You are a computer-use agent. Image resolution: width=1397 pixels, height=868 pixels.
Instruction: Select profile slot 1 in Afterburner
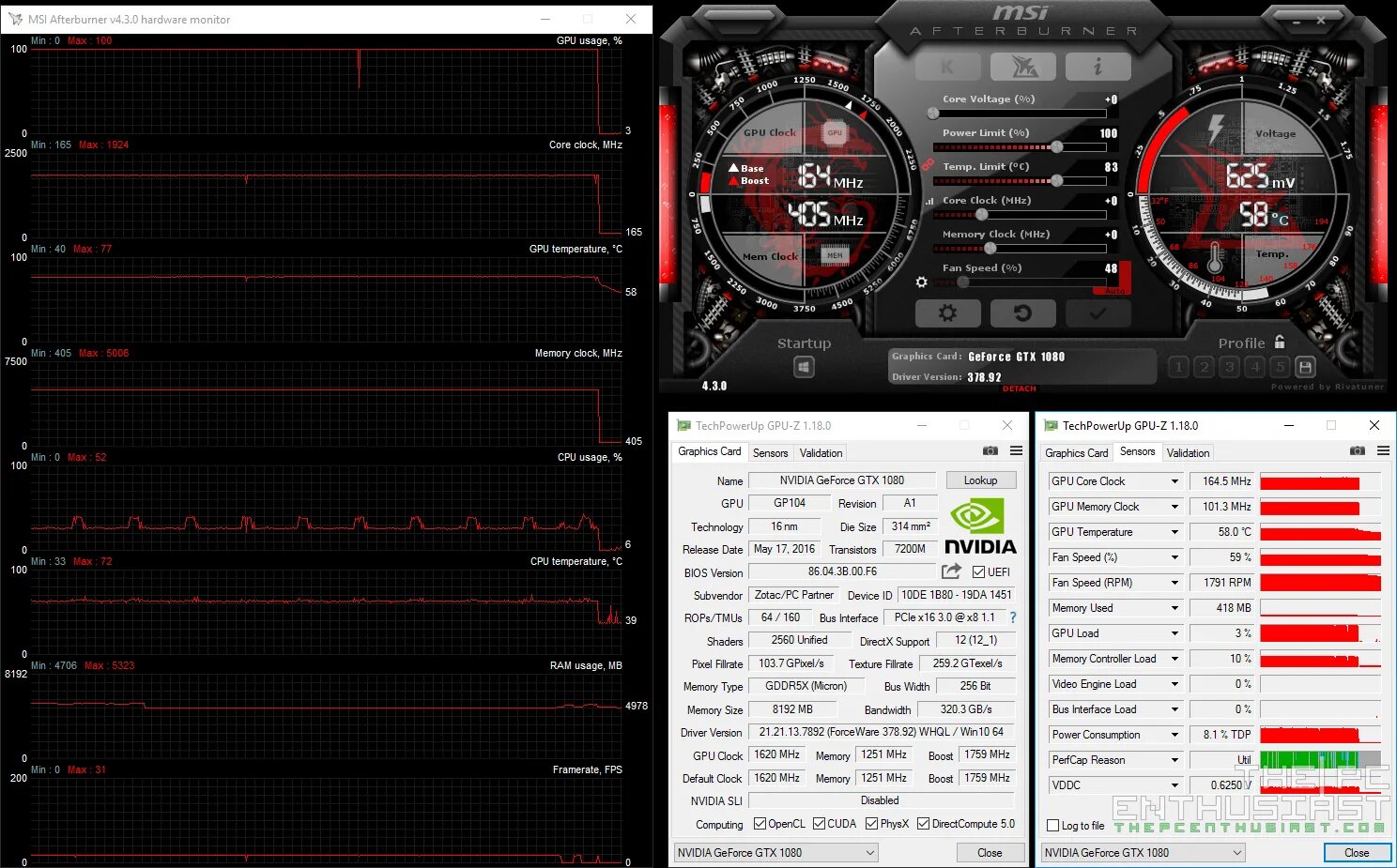(1179, 367)
